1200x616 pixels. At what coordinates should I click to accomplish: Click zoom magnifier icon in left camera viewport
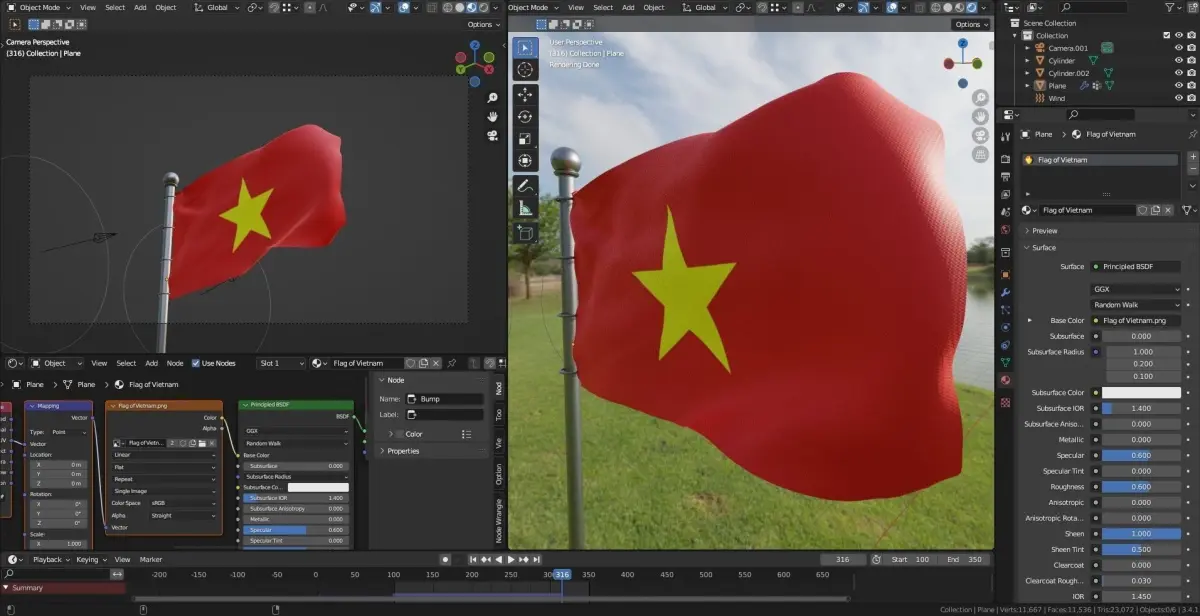pyautogui.click(x=493, y=98)
